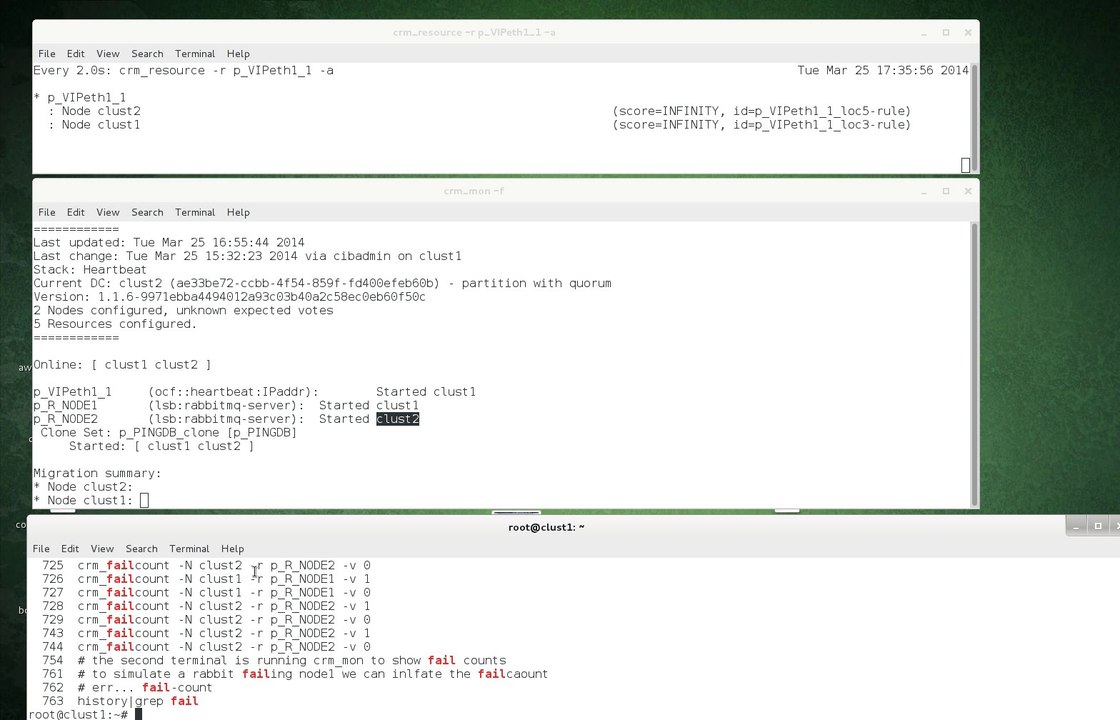Screen dimensions: 1120x720
Task: Click 'Stack: Heartbeat' line
Action: [x=90, y=269]
